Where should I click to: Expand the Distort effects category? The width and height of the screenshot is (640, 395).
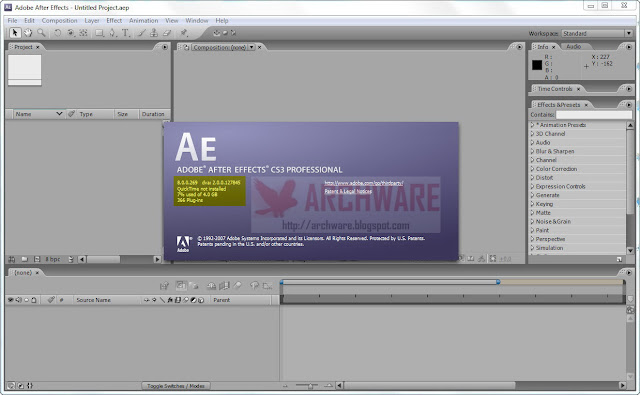pos(532,178)
